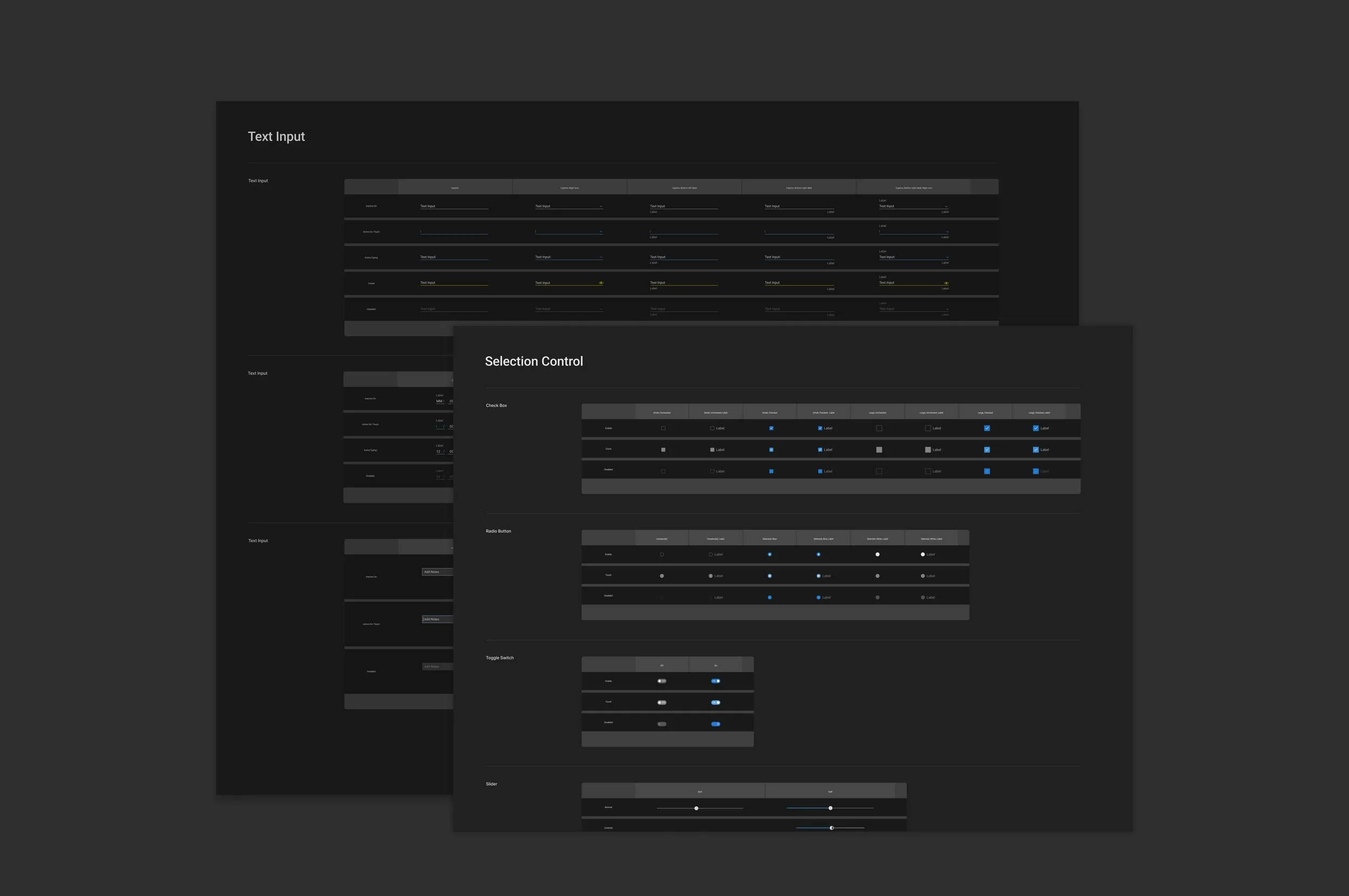Image resolution: width=1349 pixels, height=896 pixels.
Task: Click the 'Text Input' page title
Action: click(x=276, y=136)
